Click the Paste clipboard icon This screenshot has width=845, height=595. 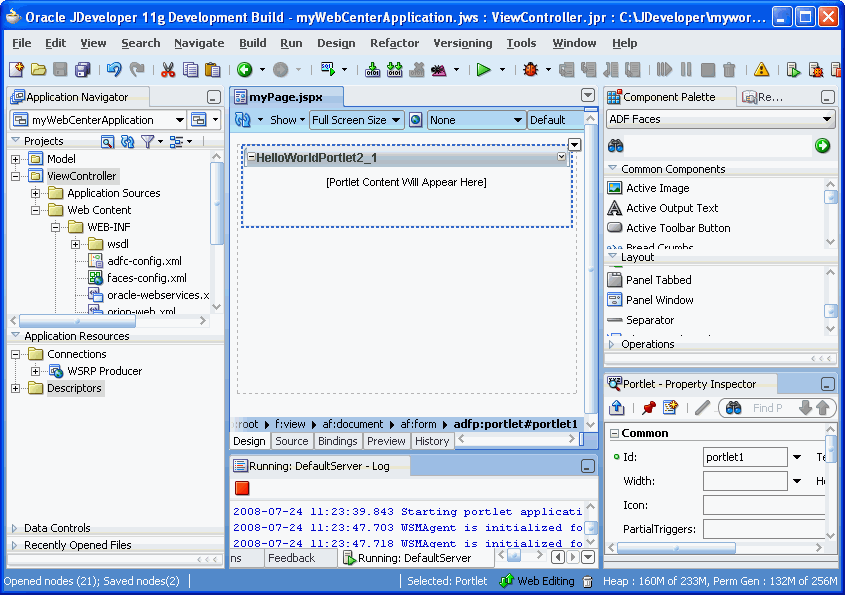click(212, 70)
